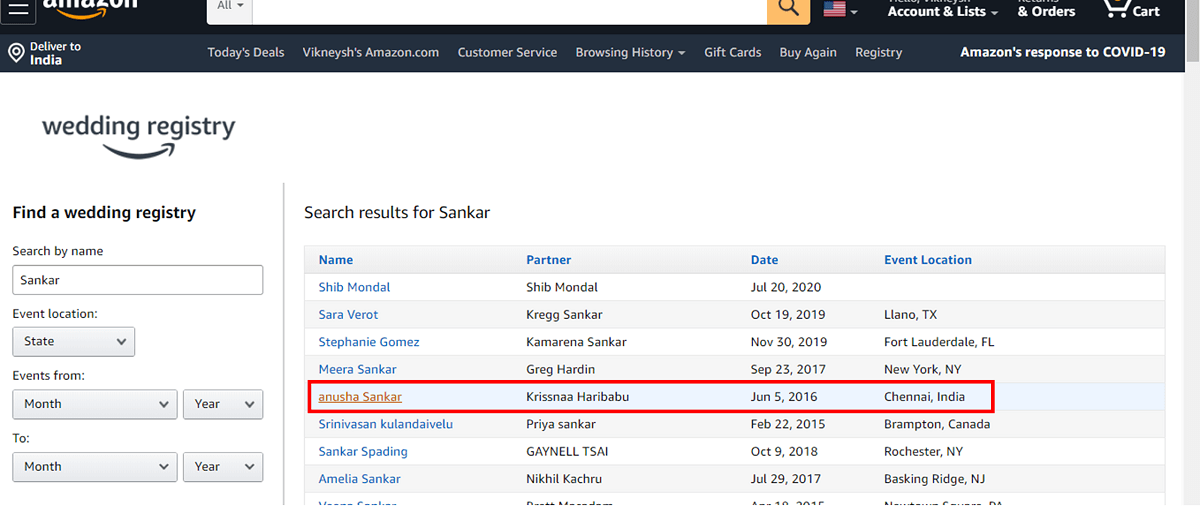
Task: Click location Llano, TX
Action: click(911, 314)
